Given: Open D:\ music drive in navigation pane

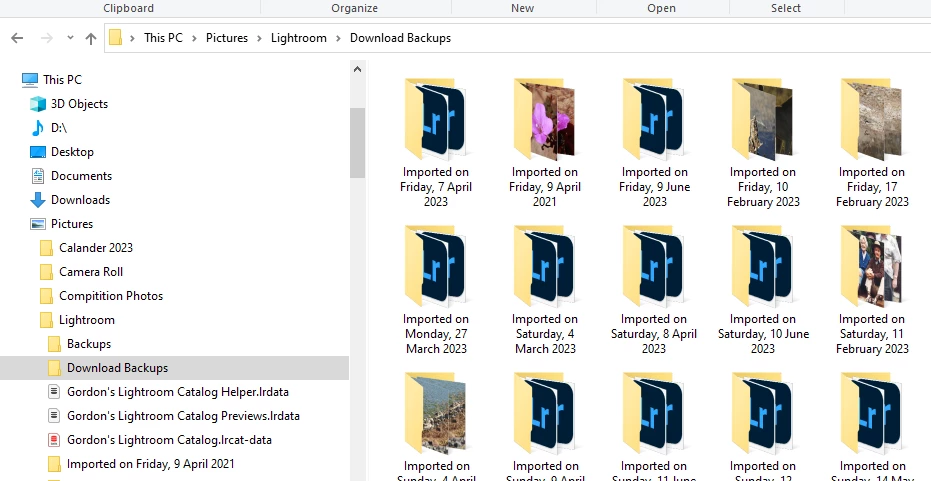Looking at the screenshot, I should 59,128.
